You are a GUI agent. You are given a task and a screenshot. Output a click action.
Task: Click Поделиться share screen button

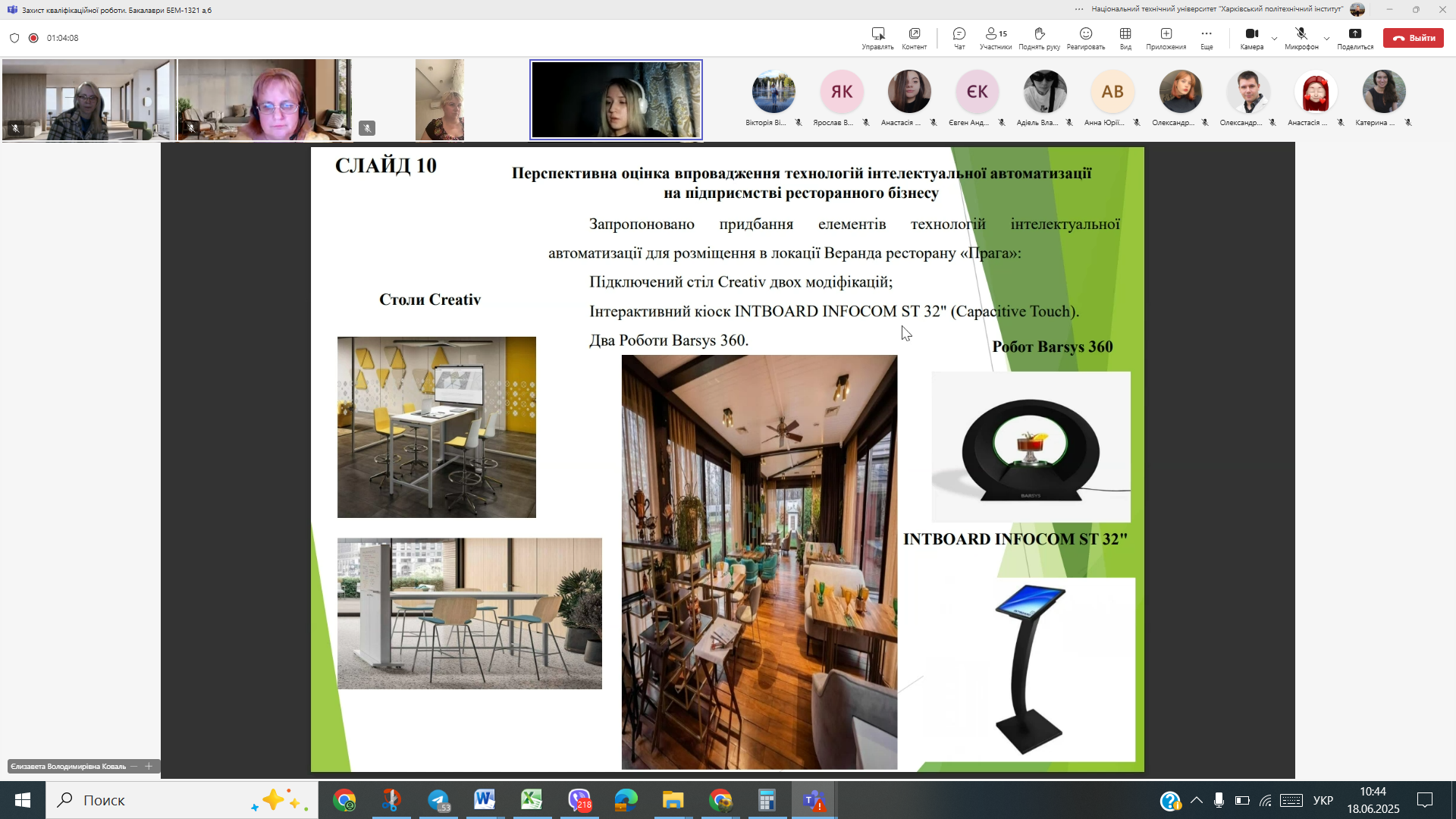click(1355, 37)
